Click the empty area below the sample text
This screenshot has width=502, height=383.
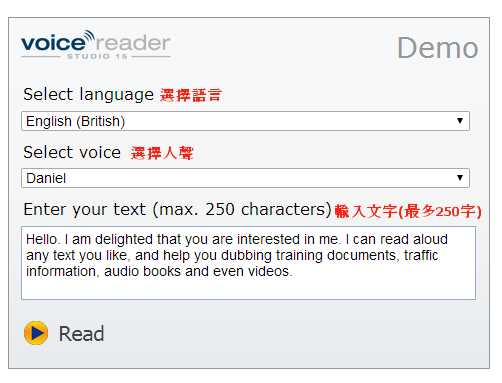248,289
